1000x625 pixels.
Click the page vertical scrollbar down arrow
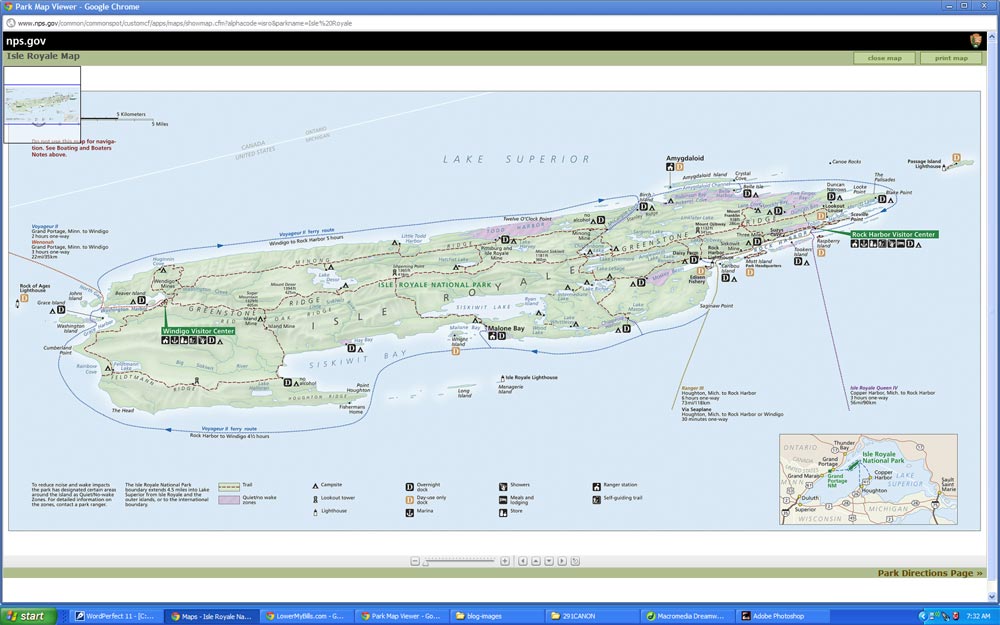pos(992,597)
